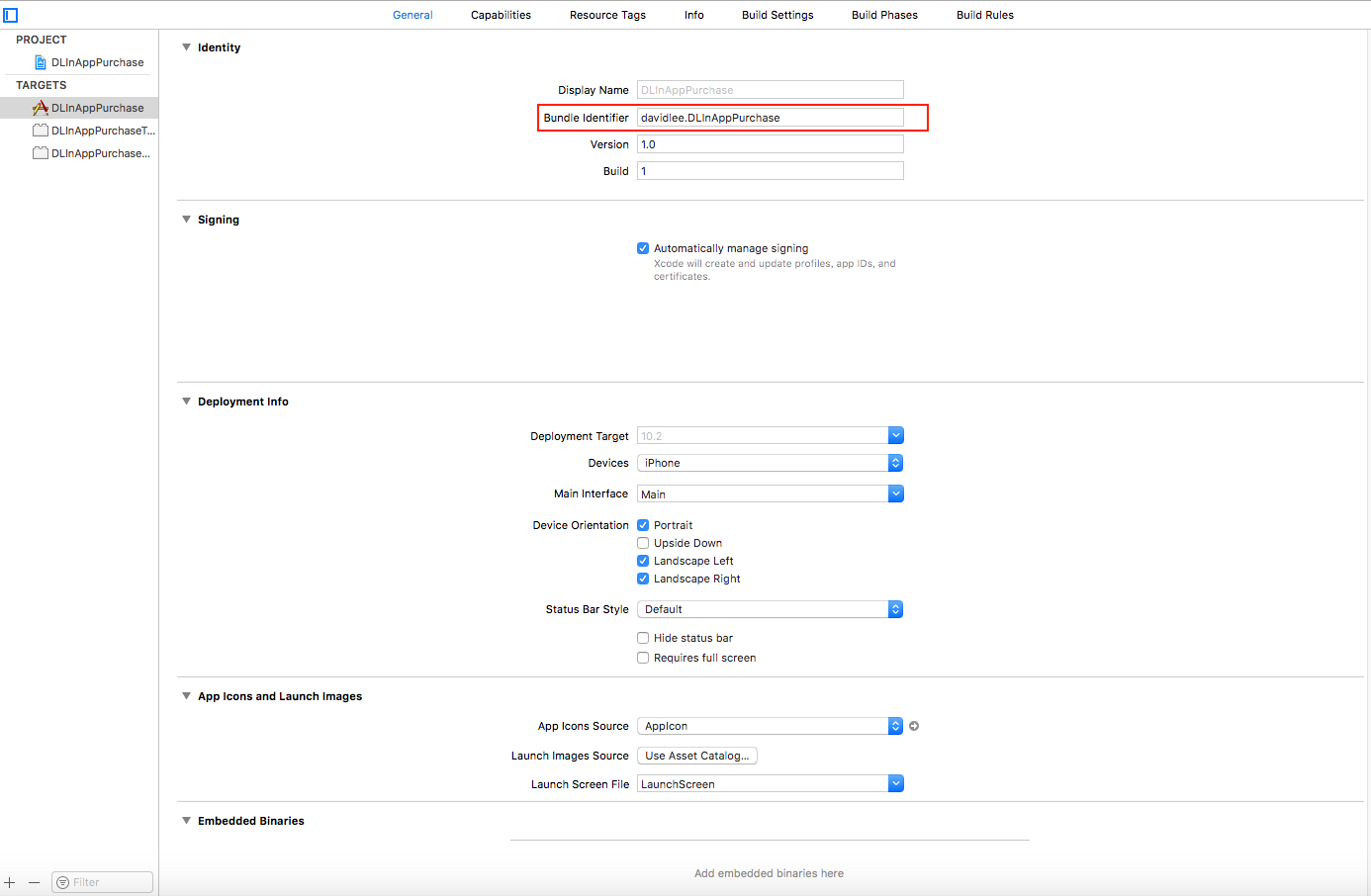Viewport: 1371px width, 896px height.
Task: Open the Devices dropdown showing iPhone
Action: click(771, 463)
